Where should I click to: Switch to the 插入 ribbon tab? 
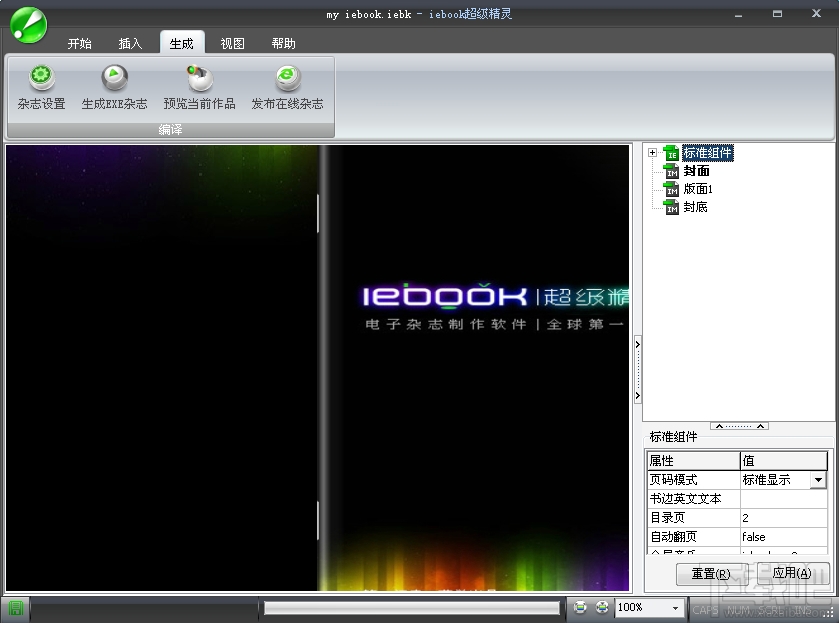coord(130,43)
